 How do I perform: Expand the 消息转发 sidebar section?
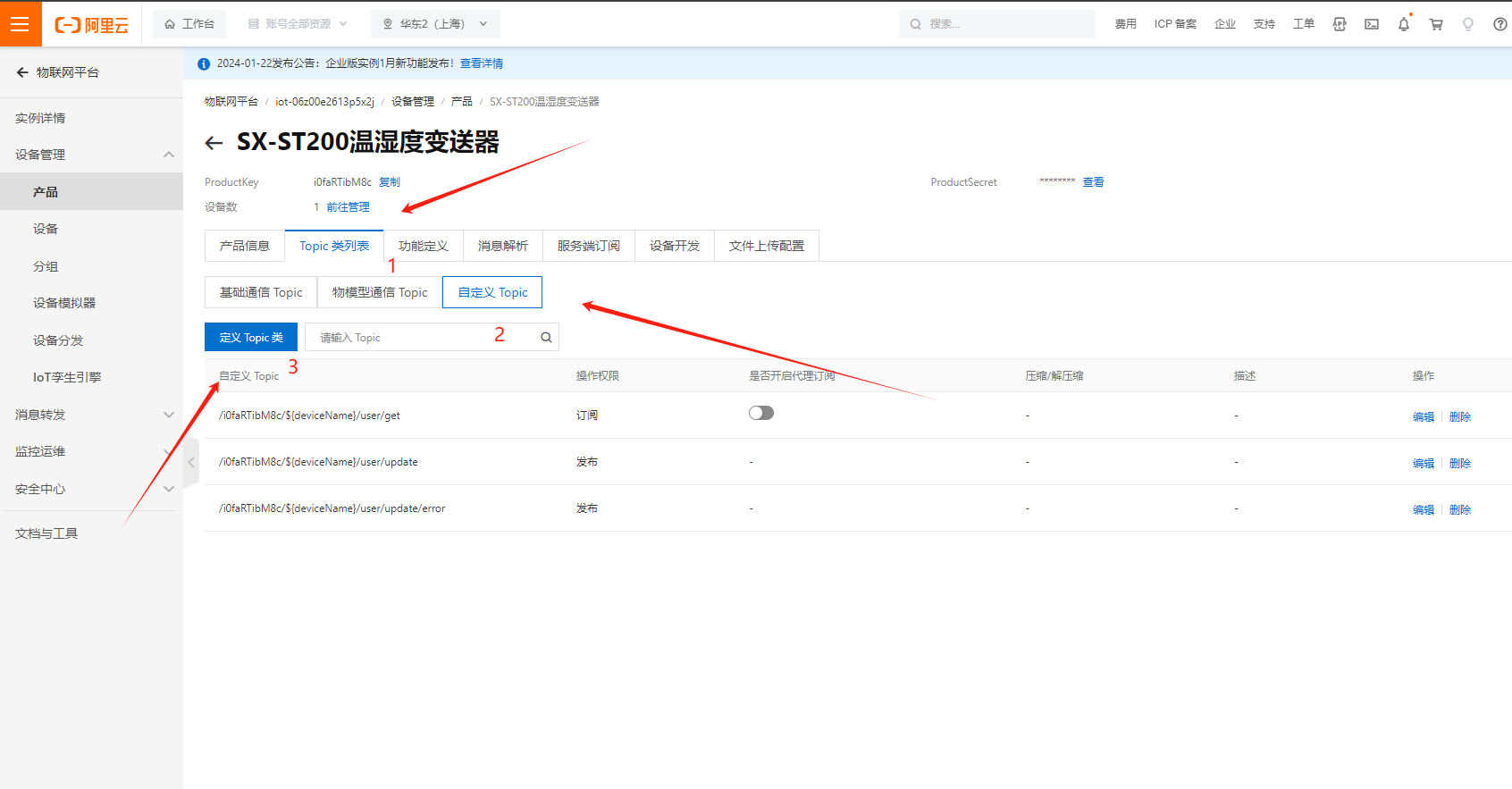[x=168, y=415]
